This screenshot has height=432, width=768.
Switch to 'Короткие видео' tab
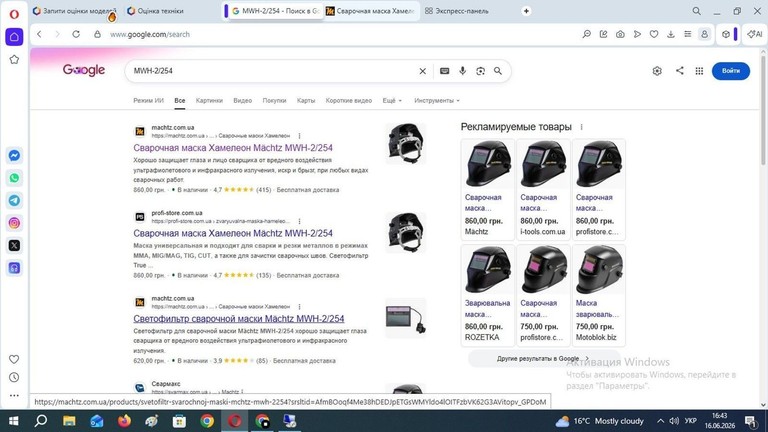(x=349, y=100)
